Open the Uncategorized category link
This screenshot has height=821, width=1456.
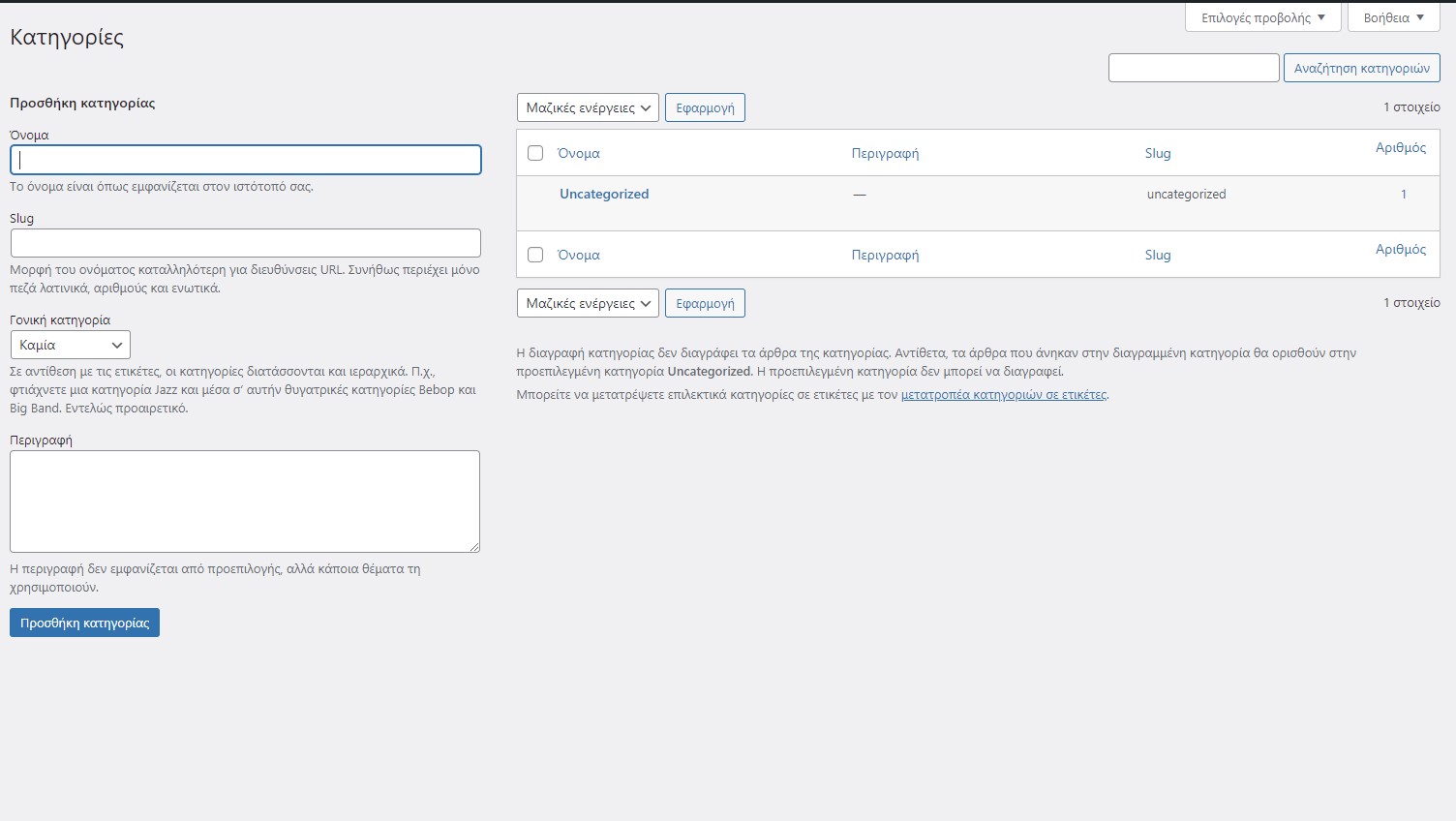(604, 194)
